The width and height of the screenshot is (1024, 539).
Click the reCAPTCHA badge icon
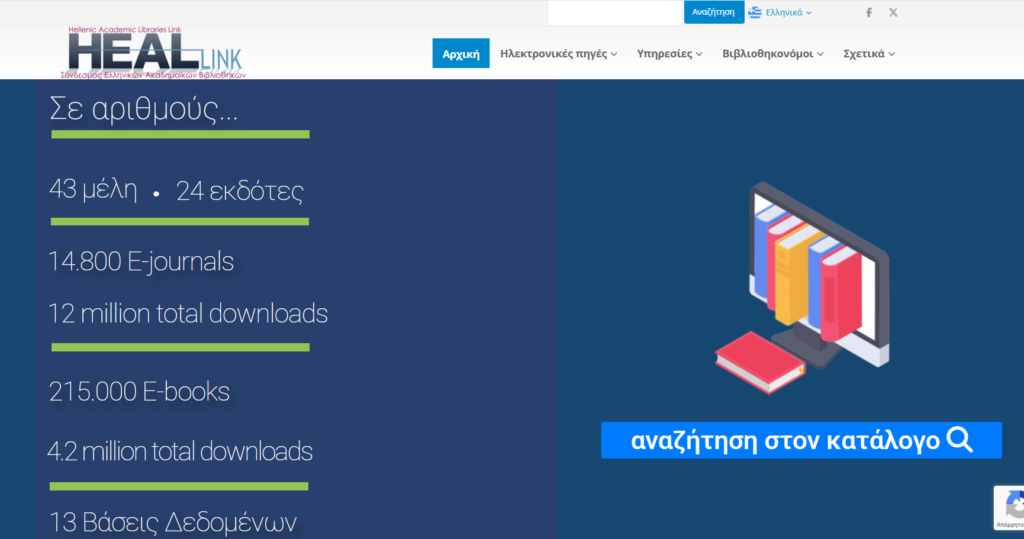pyautogui.click(x=1010, y=508)
